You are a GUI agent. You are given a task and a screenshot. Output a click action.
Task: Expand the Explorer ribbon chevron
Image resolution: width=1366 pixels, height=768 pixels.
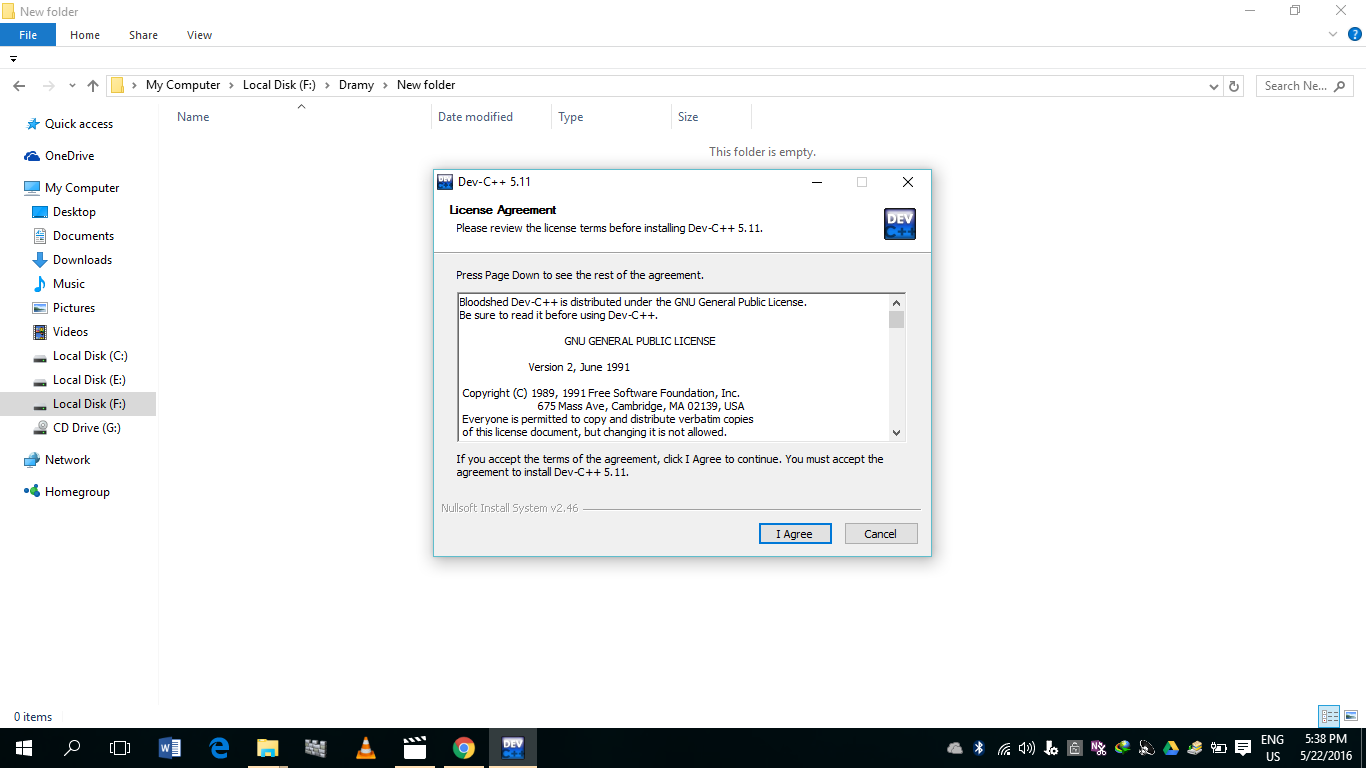tap(1333, 34)
